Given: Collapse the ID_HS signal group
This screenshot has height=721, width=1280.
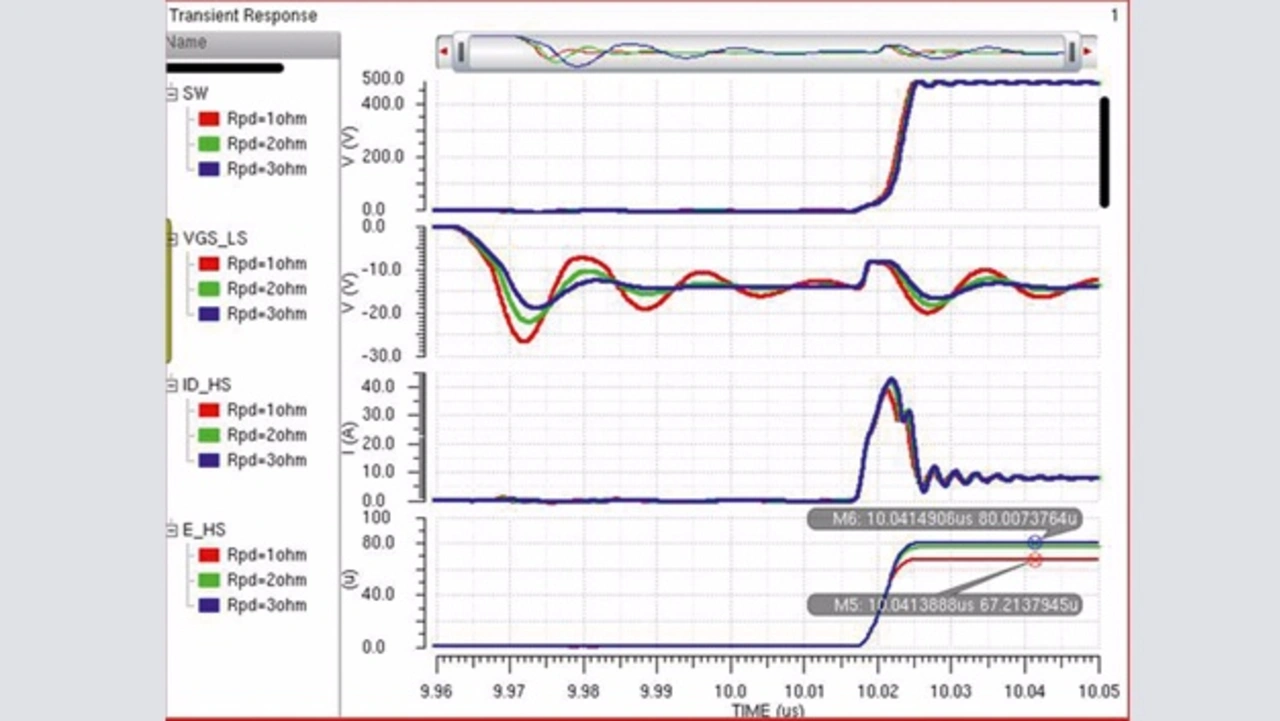Looking at the screenshot, I should click(172, 385).
